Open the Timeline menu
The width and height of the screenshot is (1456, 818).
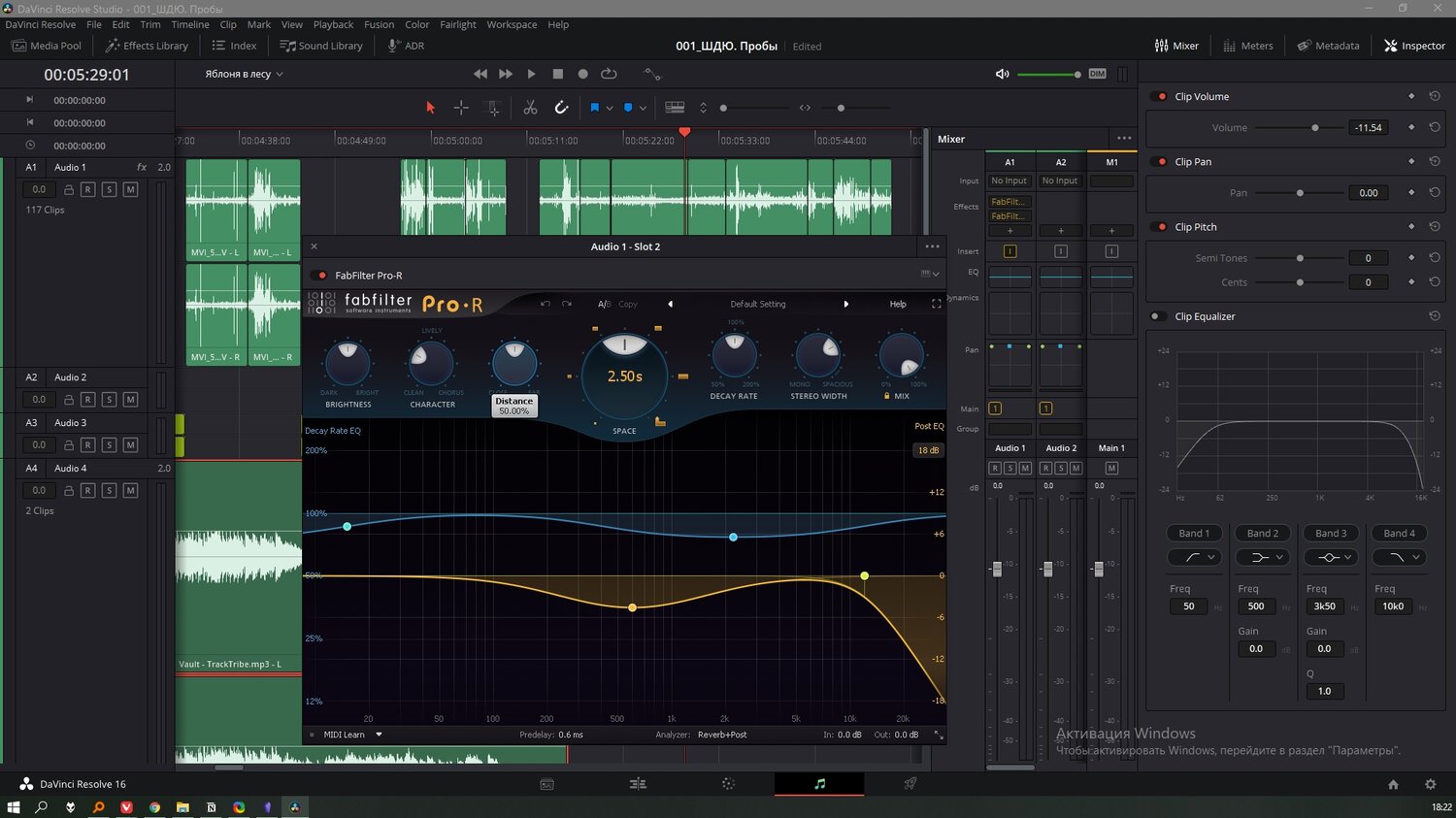click(190, 24)
